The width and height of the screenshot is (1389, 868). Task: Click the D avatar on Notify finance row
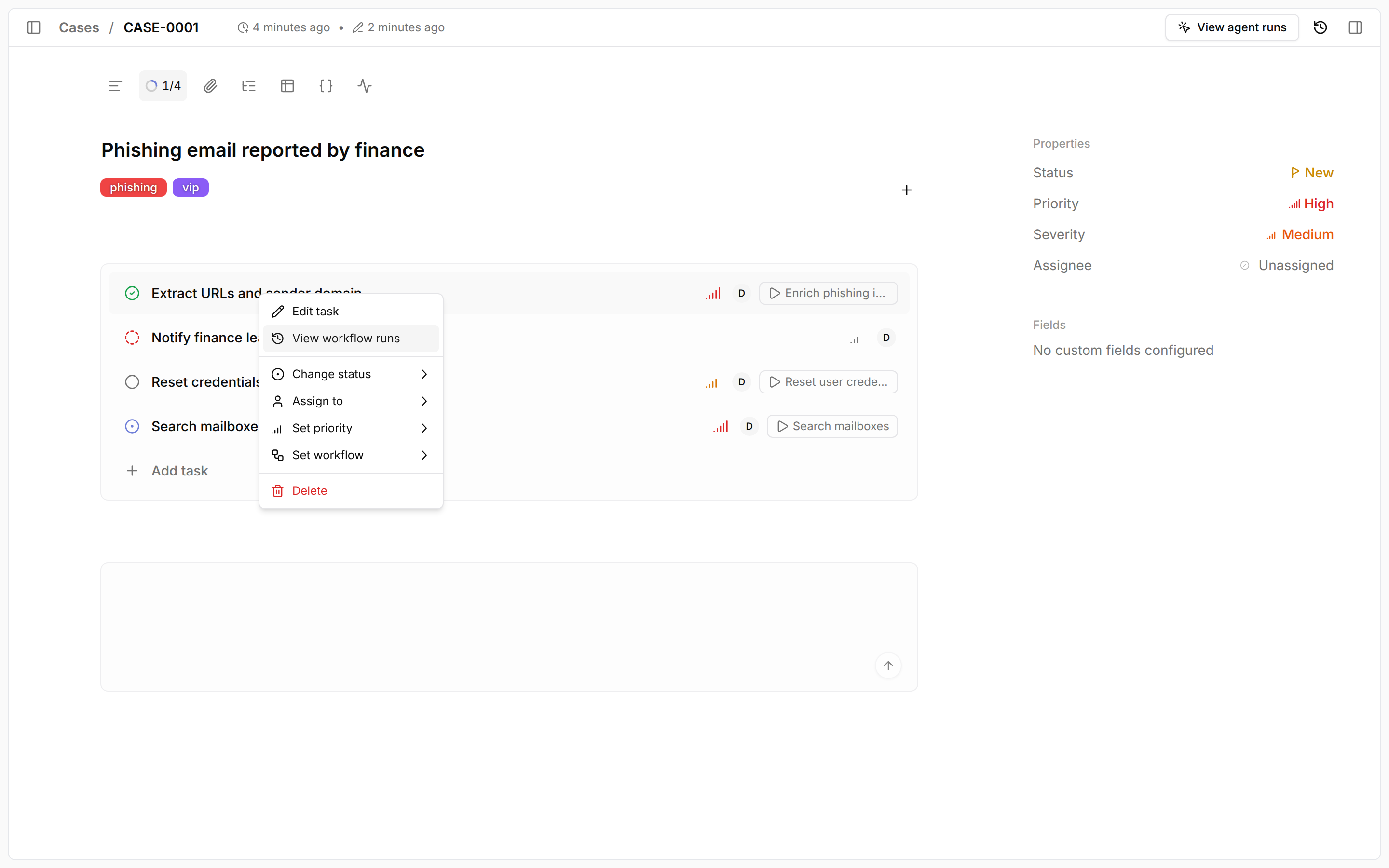point(885,338)
